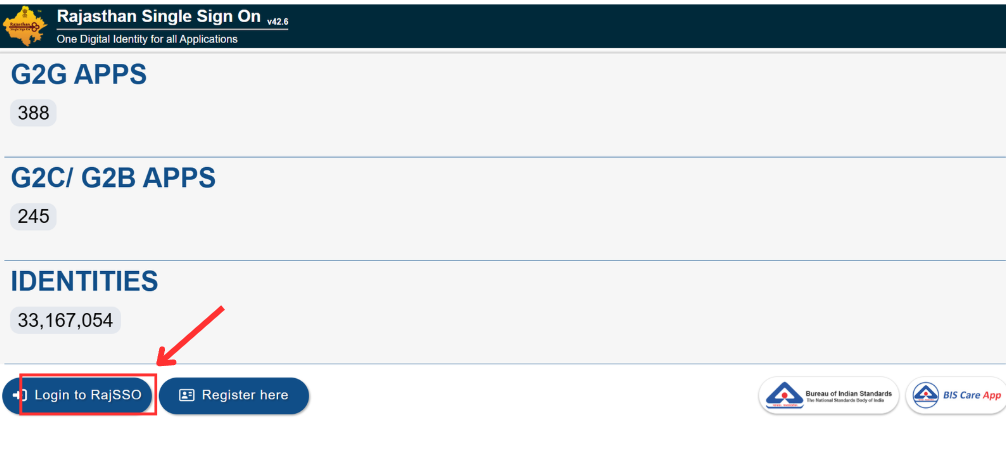Click the 245 count badge

(x=33, y=217)
